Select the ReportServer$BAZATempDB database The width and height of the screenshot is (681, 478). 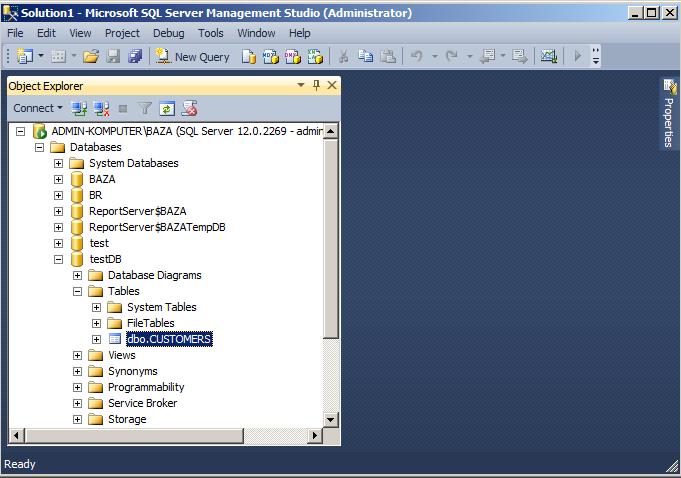pos(157,227)
